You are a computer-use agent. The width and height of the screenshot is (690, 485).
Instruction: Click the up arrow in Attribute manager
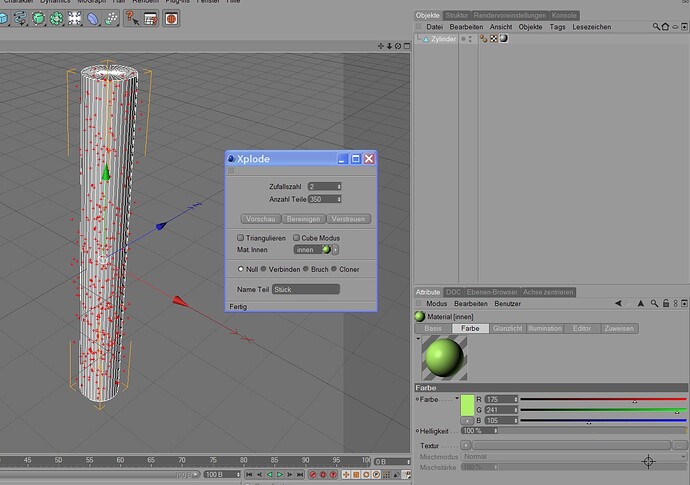(x=641, y=303)
